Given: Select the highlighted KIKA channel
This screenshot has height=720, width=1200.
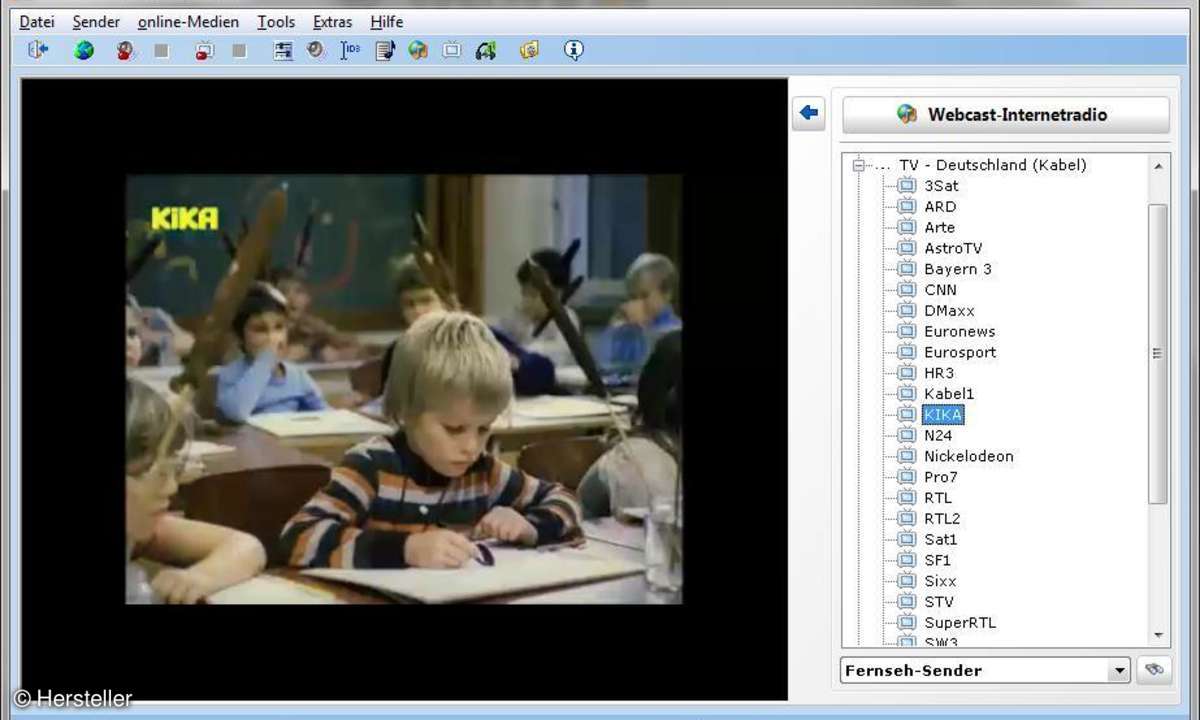Looking at the screenshot, I should [943, 414].
